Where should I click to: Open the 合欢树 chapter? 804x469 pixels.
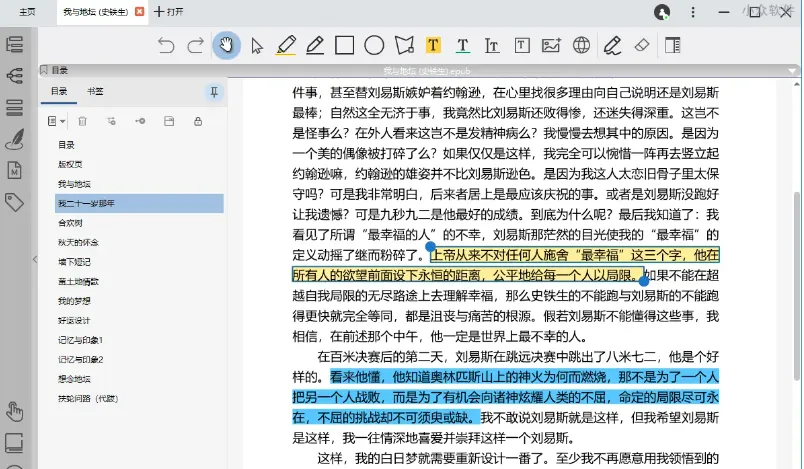pos(70,223)
